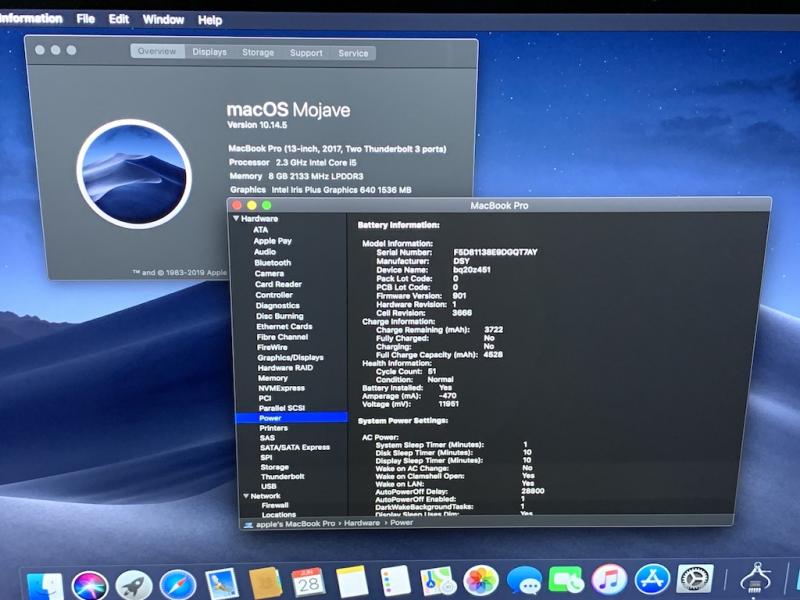Collapse the Hardware section triangle
Screen dimensions: 800x600
236,218
